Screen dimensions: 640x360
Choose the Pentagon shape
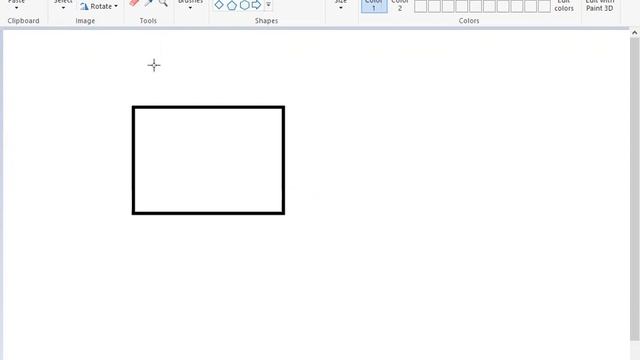[232, 5]
